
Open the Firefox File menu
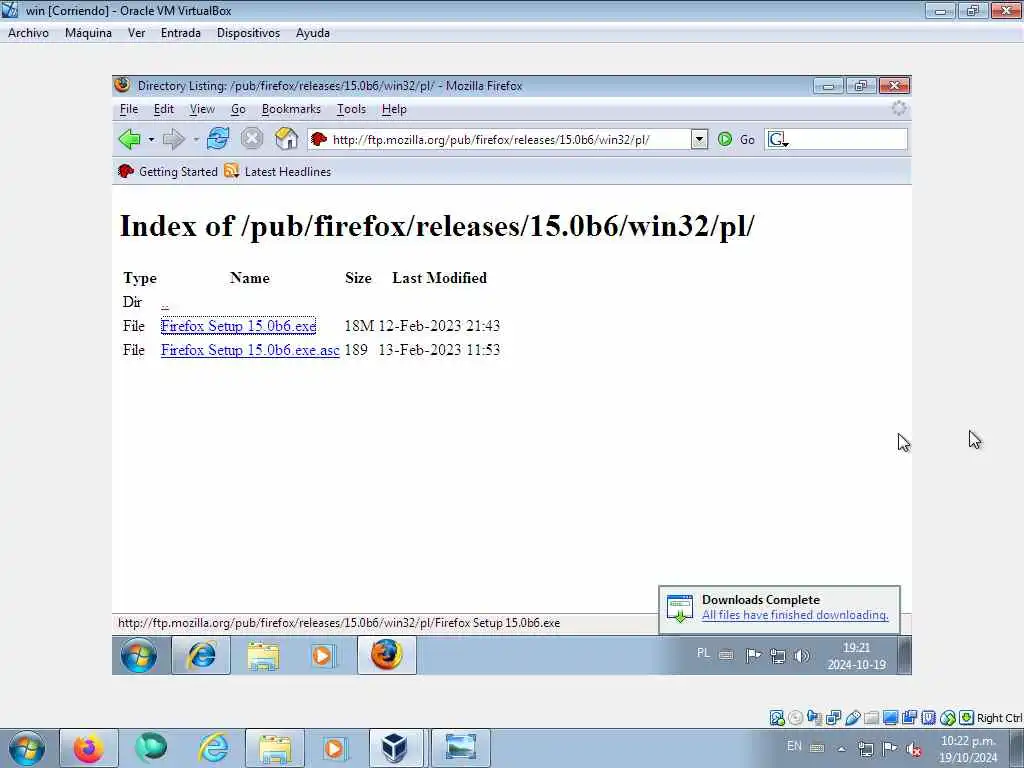[129, 109]
